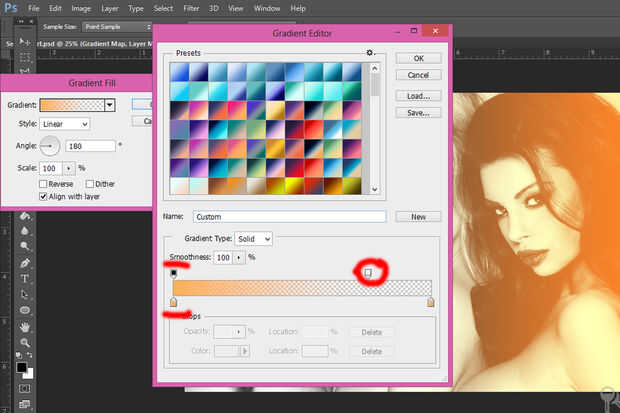Open the Window menu
Screen dimensions: 620x413
[267, 8]
